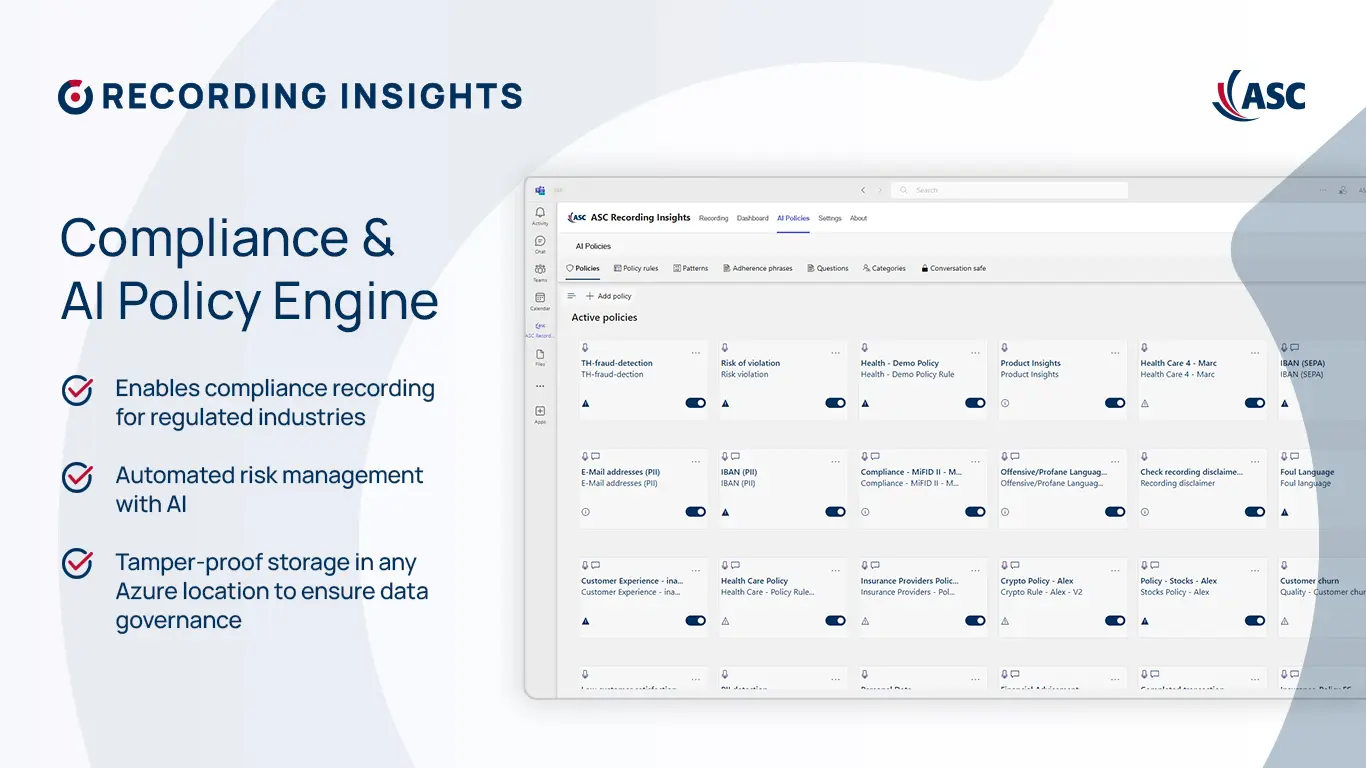This screenshot has height=768, width=1366.
Task: Open ellipsis menu on Insurance Providers Policy card
Action: (x=976, y=571)
